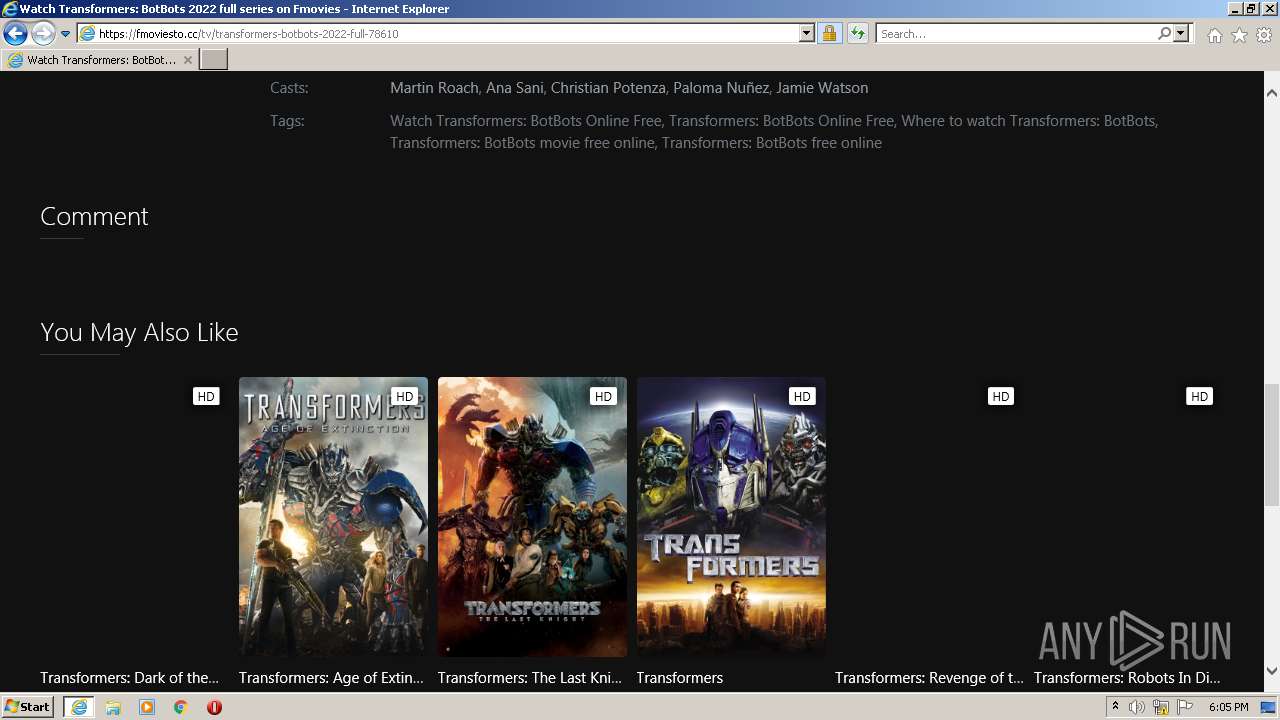The image size is (1280, 720).
Task: Click the volume speaker tray icon
Action: (x=1137, y=707)
